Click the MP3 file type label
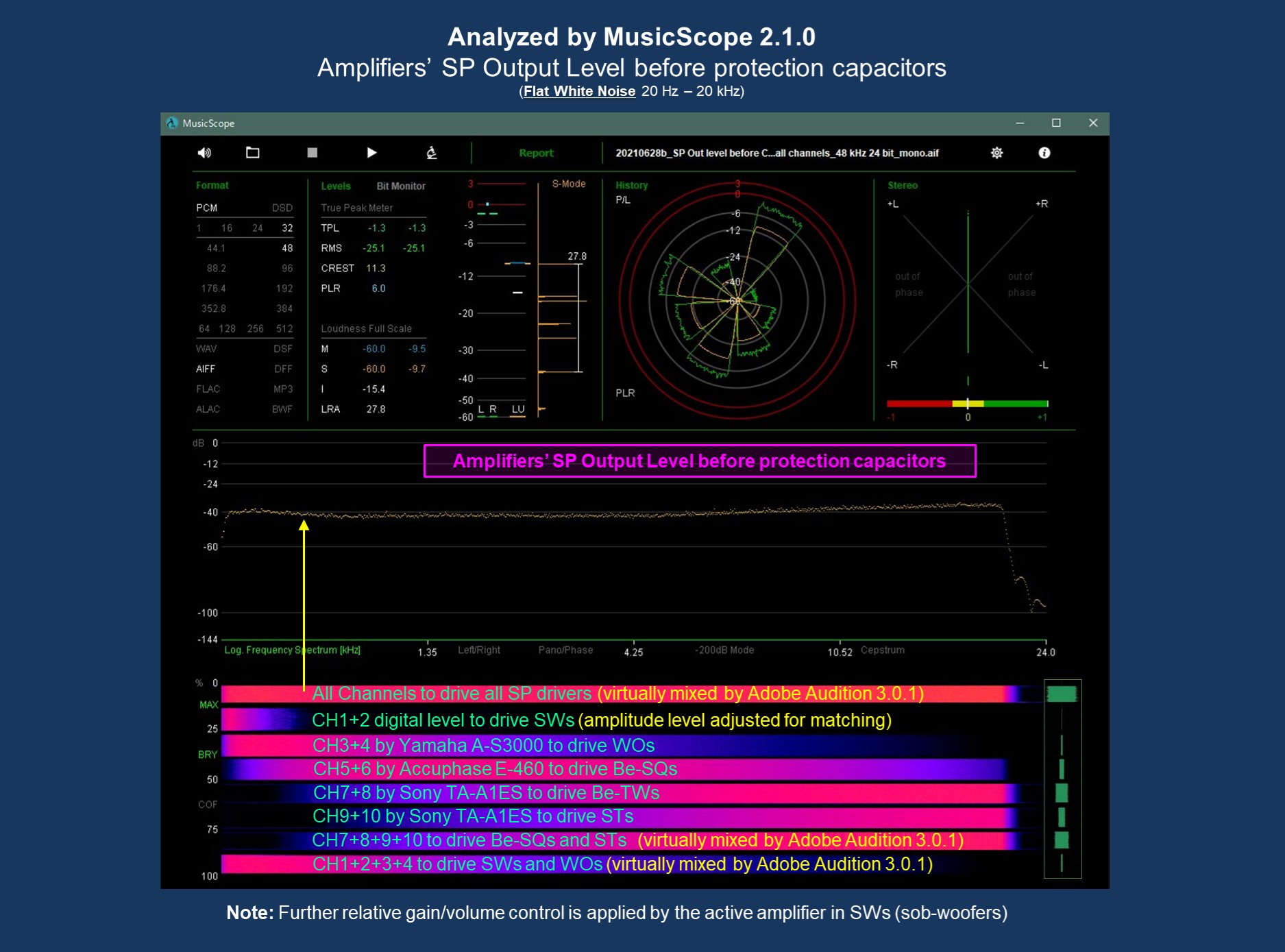This screenshot has width=1285, height=952. [283, 389]
